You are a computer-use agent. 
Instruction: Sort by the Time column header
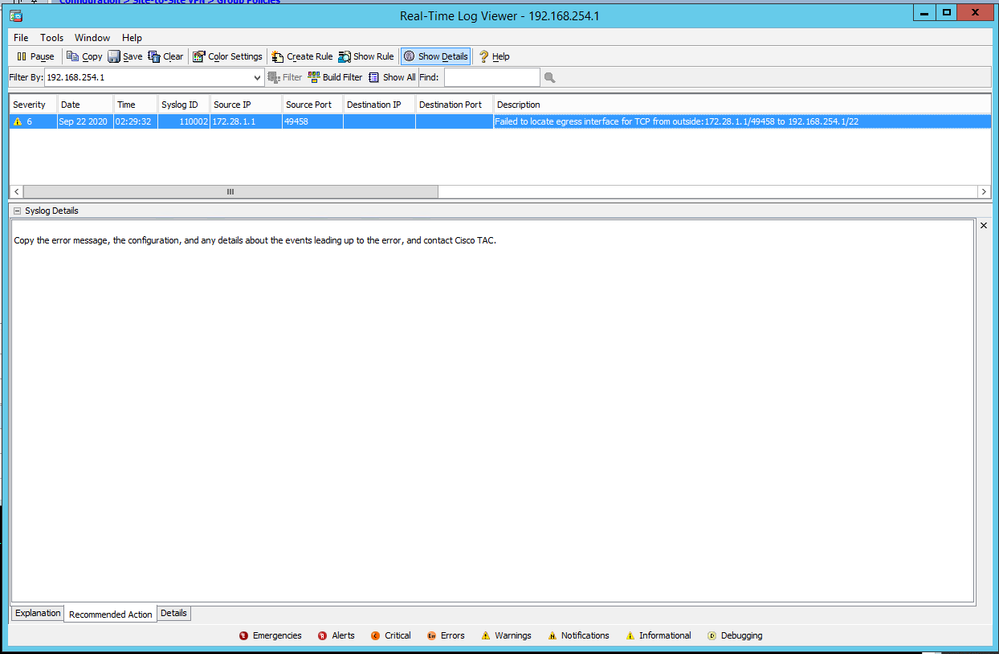pos(135,105)
